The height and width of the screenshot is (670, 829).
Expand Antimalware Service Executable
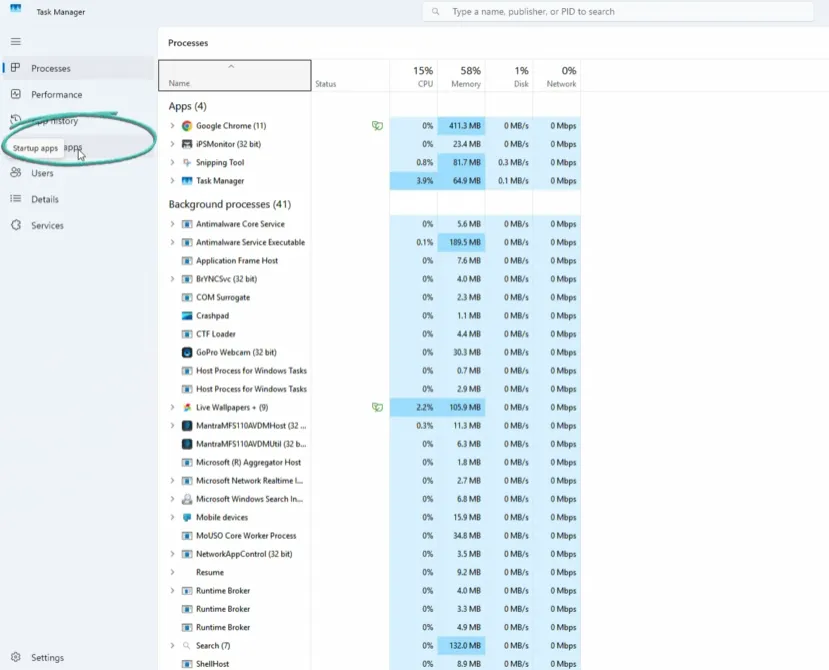coord(172,242)
